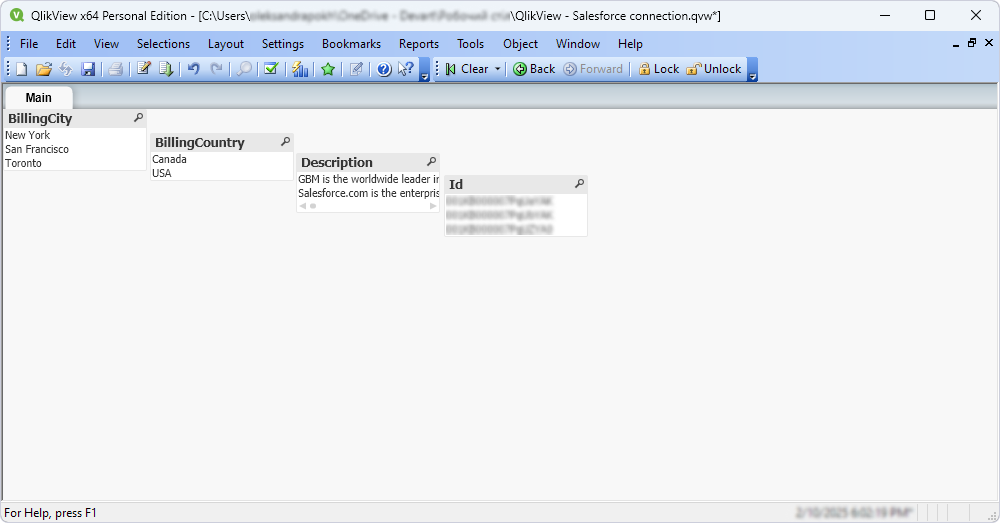Click the Notes pencil icon
This screenshot has height=523, width=1000.
[x=357, y=69]
